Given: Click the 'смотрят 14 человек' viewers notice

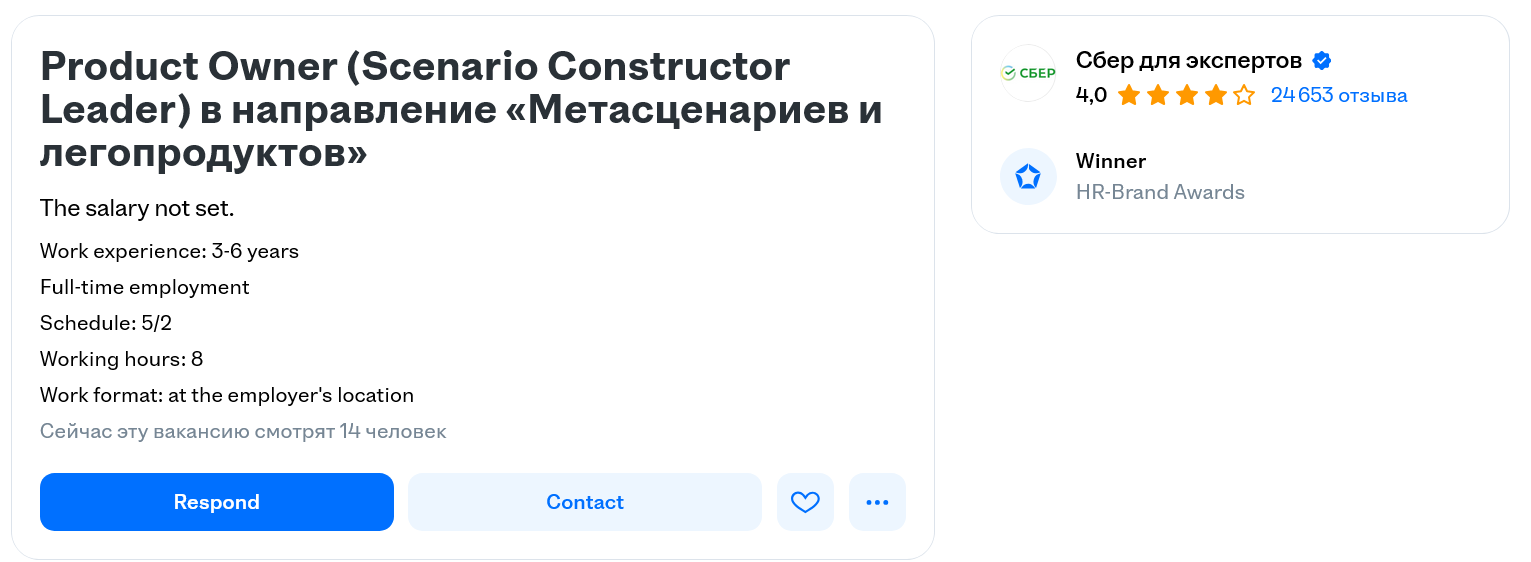Looking at the screenshot, I should click(x=243, y=432).
